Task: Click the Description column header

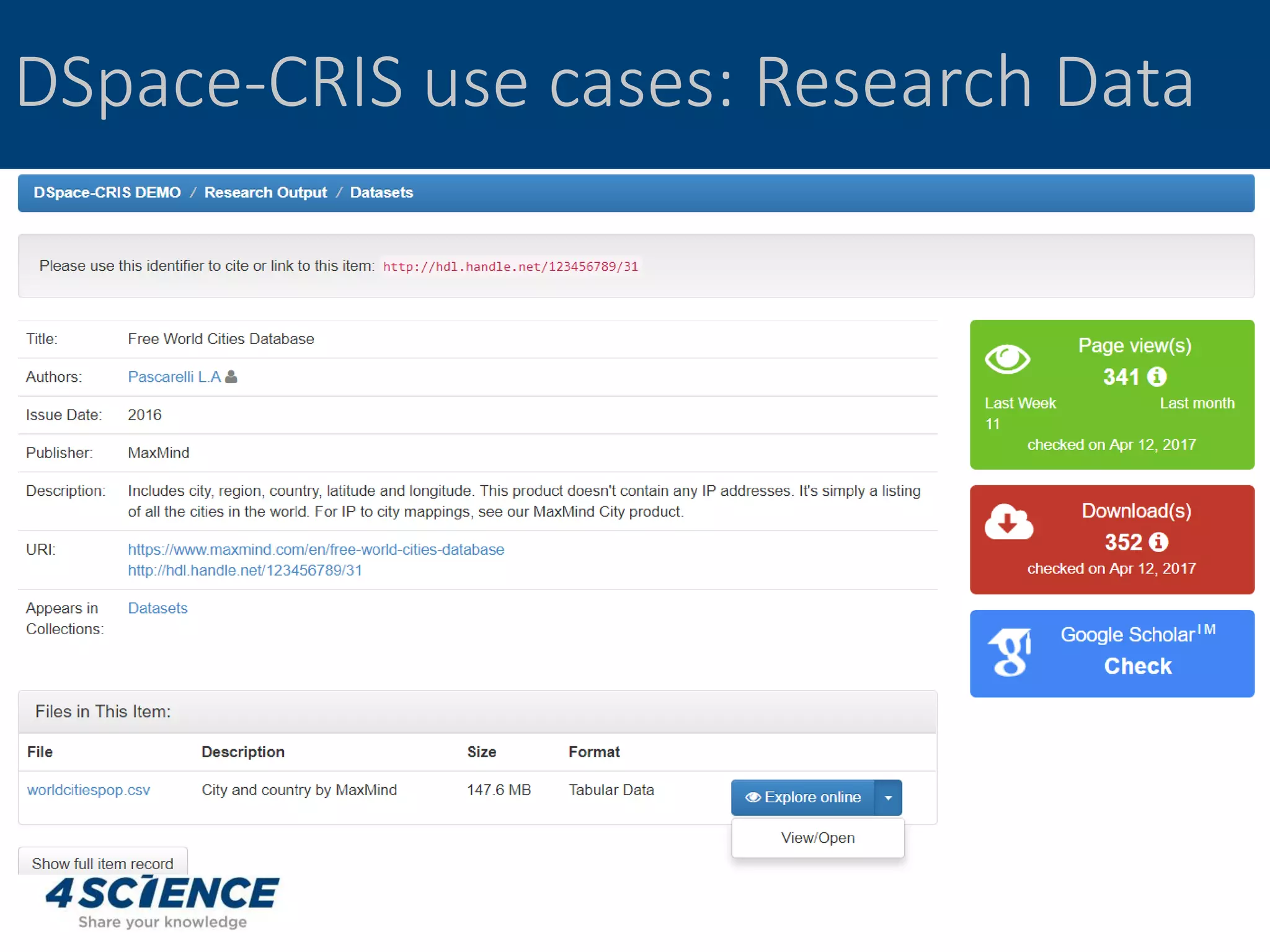Action: coord(243,752)
